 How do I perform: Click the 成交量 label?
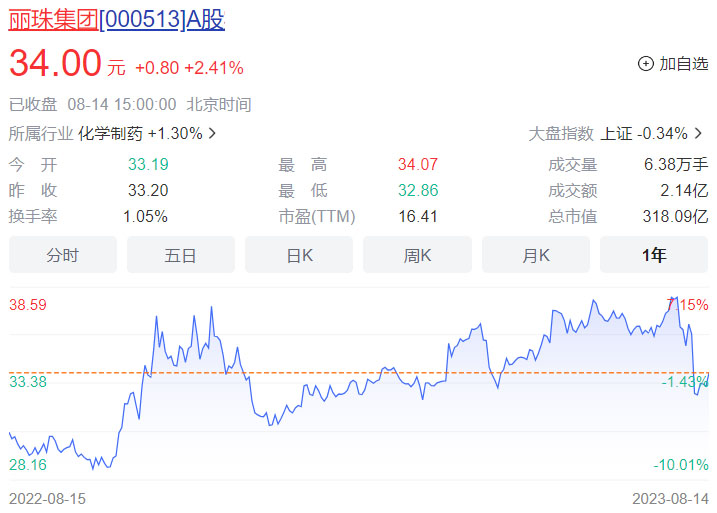[x=573, y=164]
